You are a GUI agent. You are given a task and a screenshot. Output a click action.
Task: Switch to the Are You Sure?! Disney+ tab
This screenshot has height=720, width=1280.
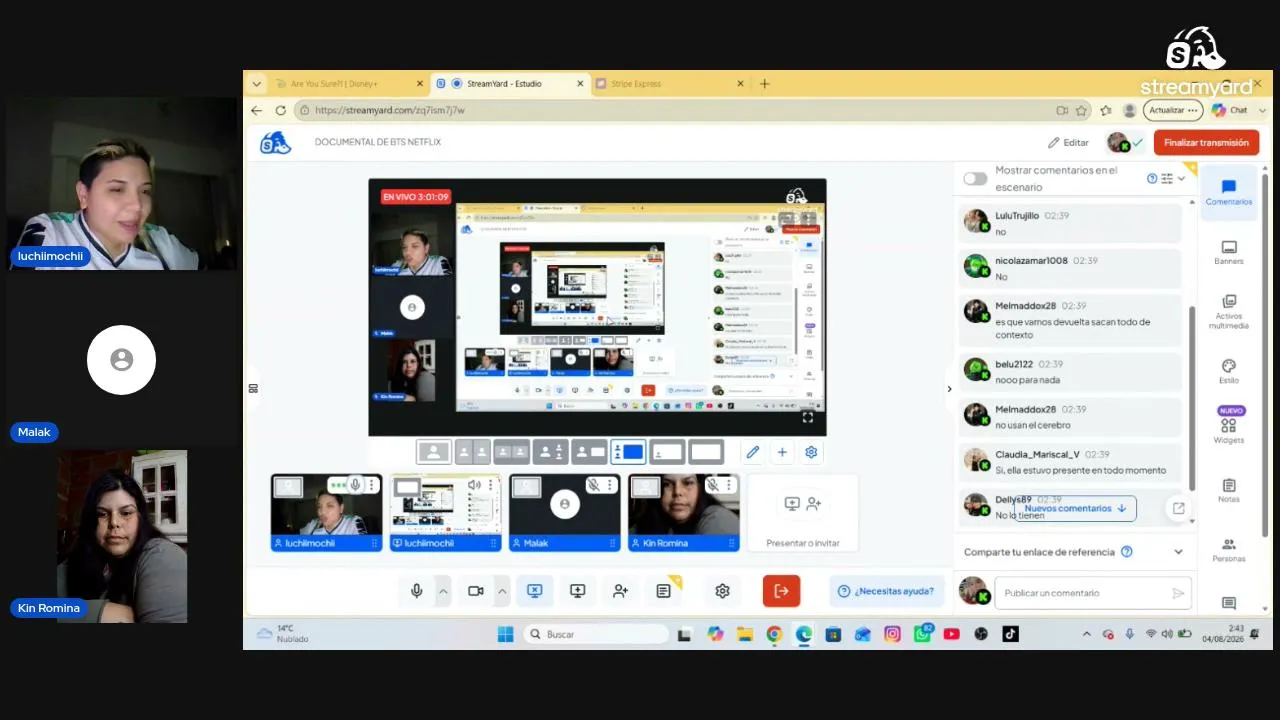point(347,84)
